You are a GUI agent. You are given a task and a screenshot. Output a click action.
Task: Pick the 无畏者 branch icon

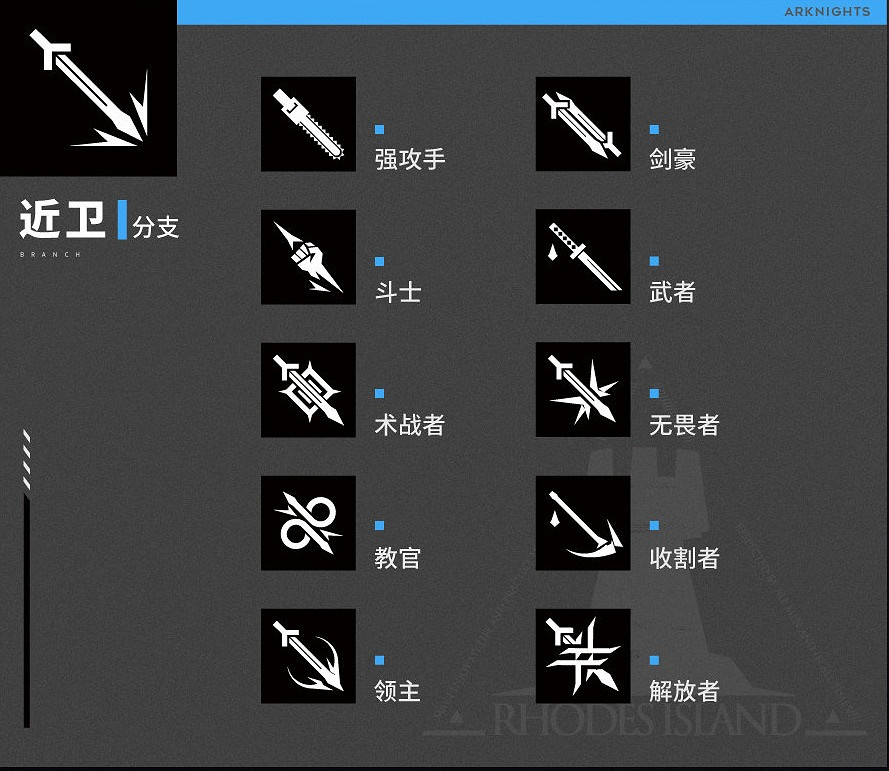point(583,390)
